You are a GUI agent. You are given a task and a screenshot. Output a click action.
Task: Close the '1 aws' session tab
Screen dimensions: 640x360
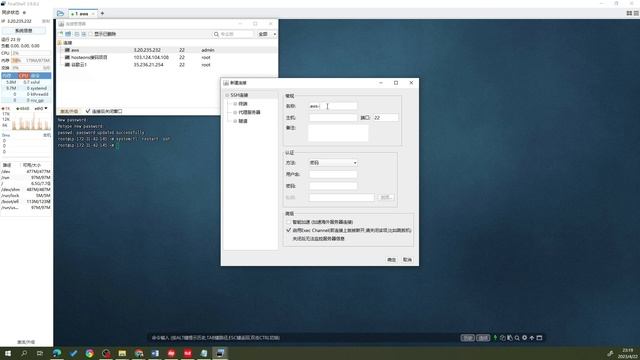point(93,14)
